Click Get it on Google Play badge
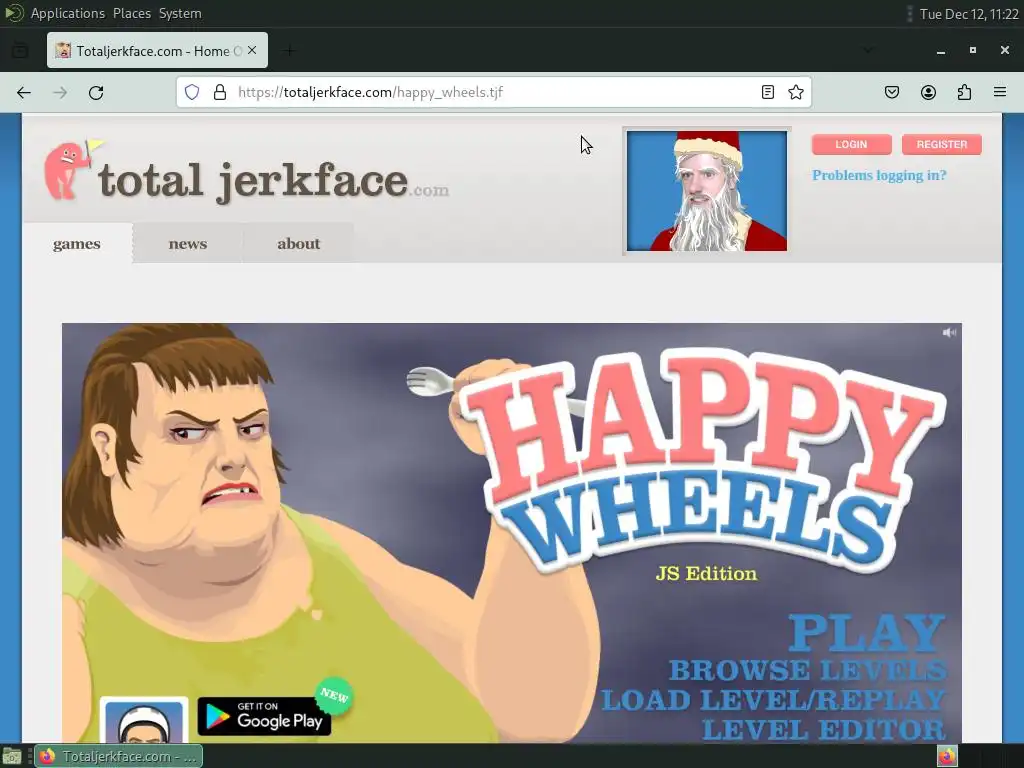The height and width of the screenshot is (768, 1024). (x=264, y=716)
